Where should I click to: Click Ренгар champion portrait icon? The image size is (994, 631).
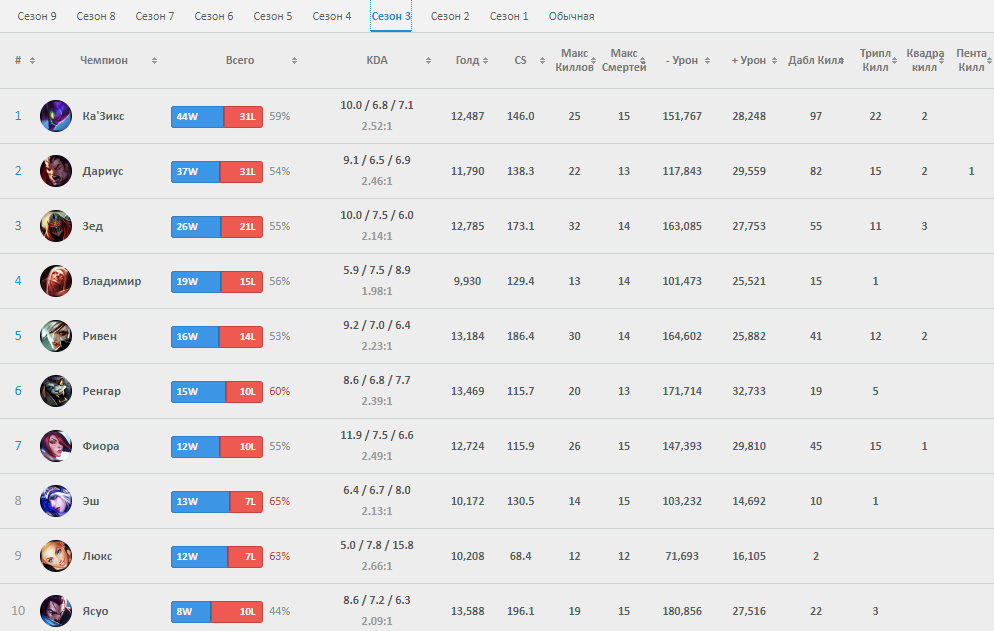(x=56, y=391)
